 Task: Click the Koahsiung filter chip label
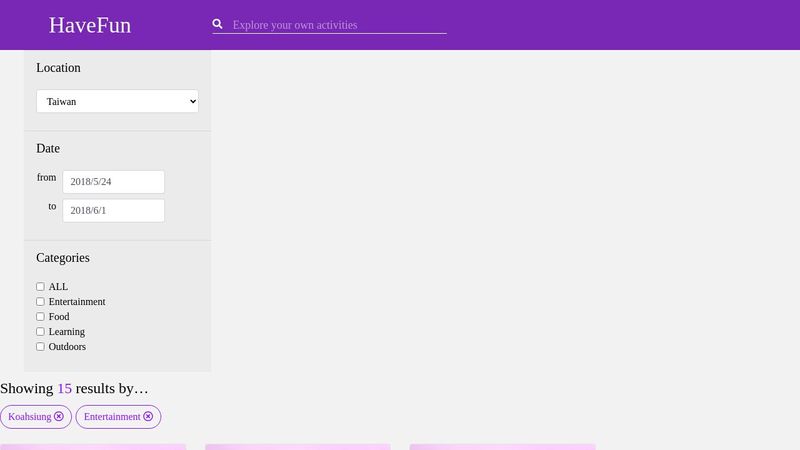(30, 417)
